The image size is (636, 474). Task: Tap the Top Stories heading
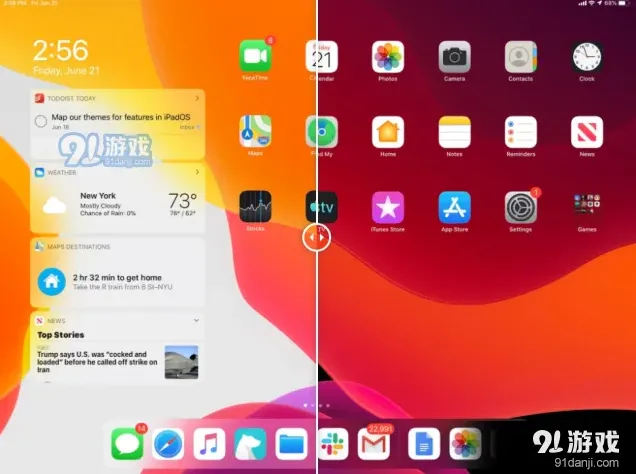point(61,335)
